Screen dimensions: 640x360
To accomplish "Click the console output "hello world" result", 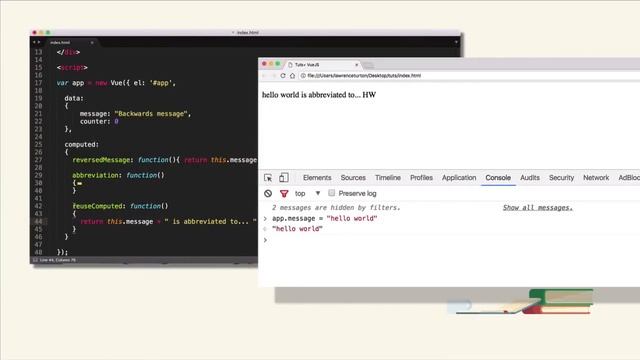I will point(297,229).
